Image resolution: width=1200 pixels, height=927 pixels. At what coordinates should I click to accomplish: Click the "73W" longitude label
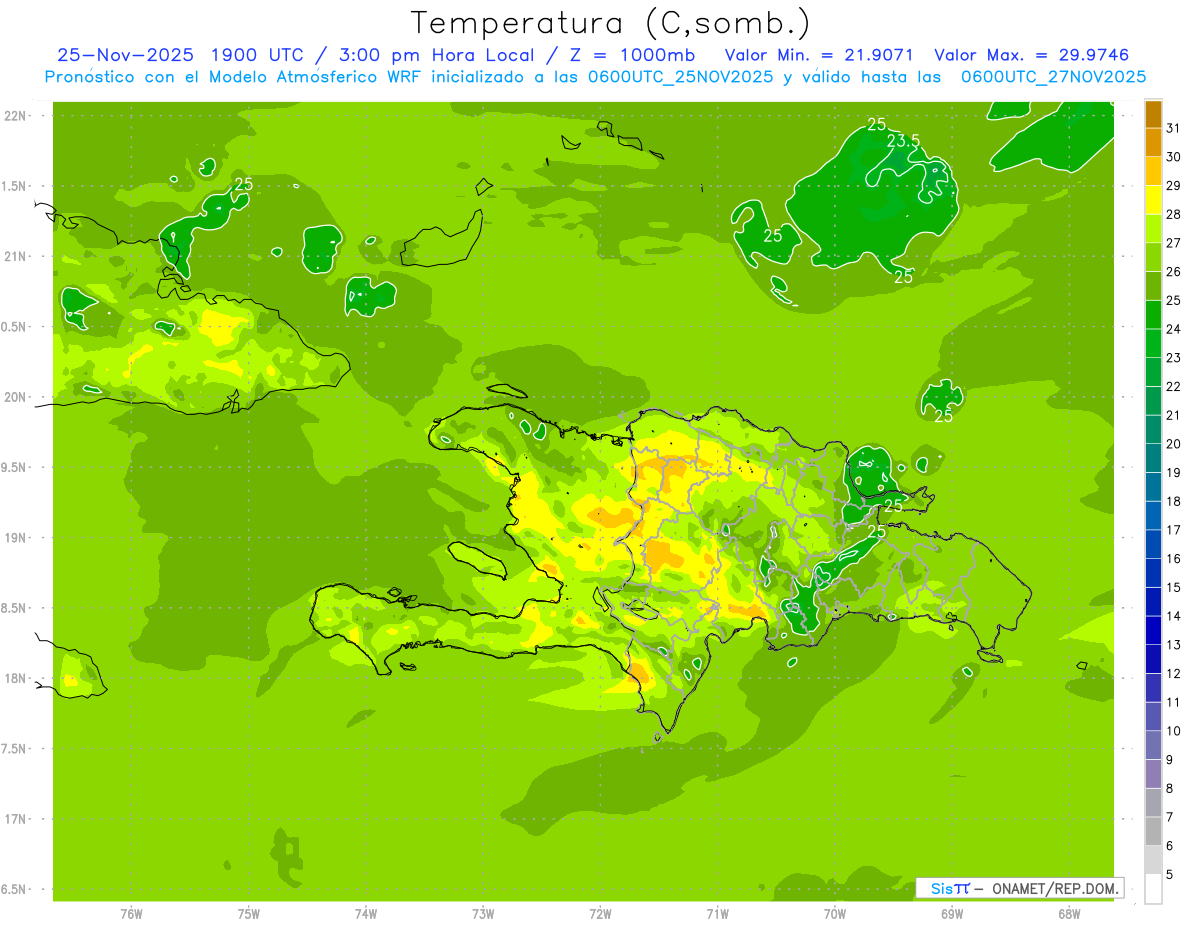(x=483, y=914)
